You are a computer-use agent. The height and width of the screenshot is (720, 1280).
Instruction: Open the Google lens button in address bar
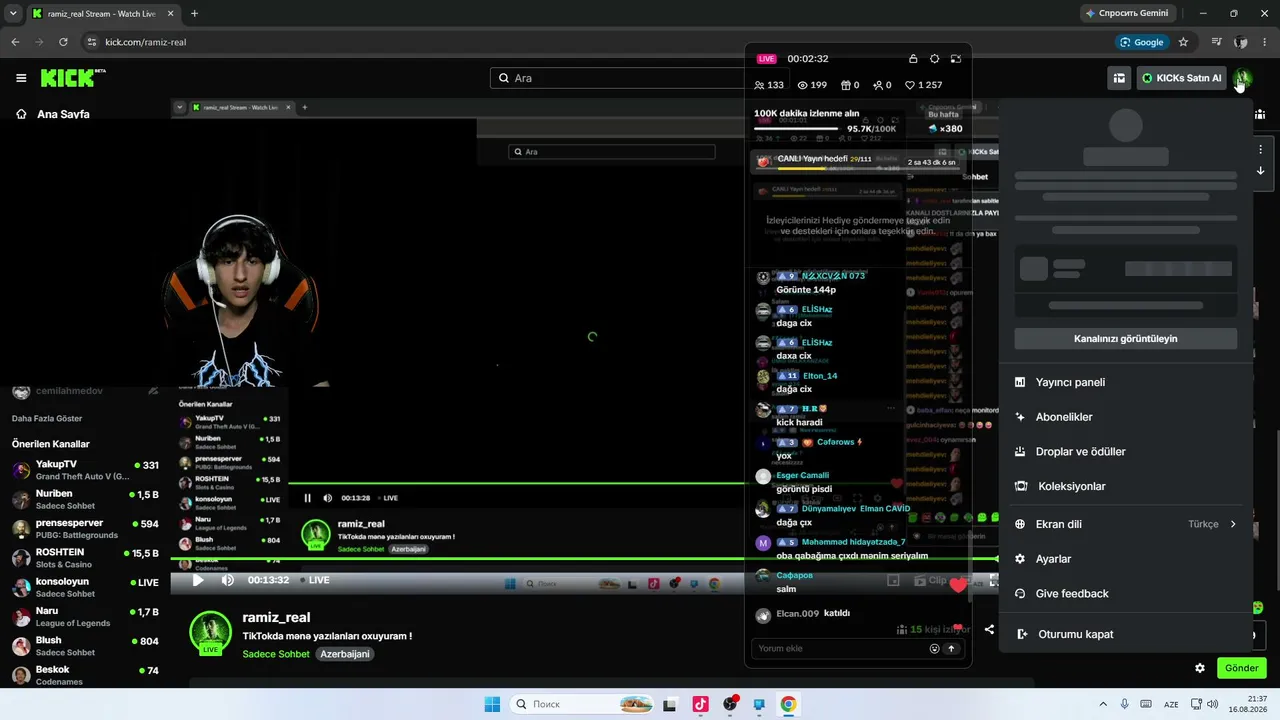[1141, 42]
